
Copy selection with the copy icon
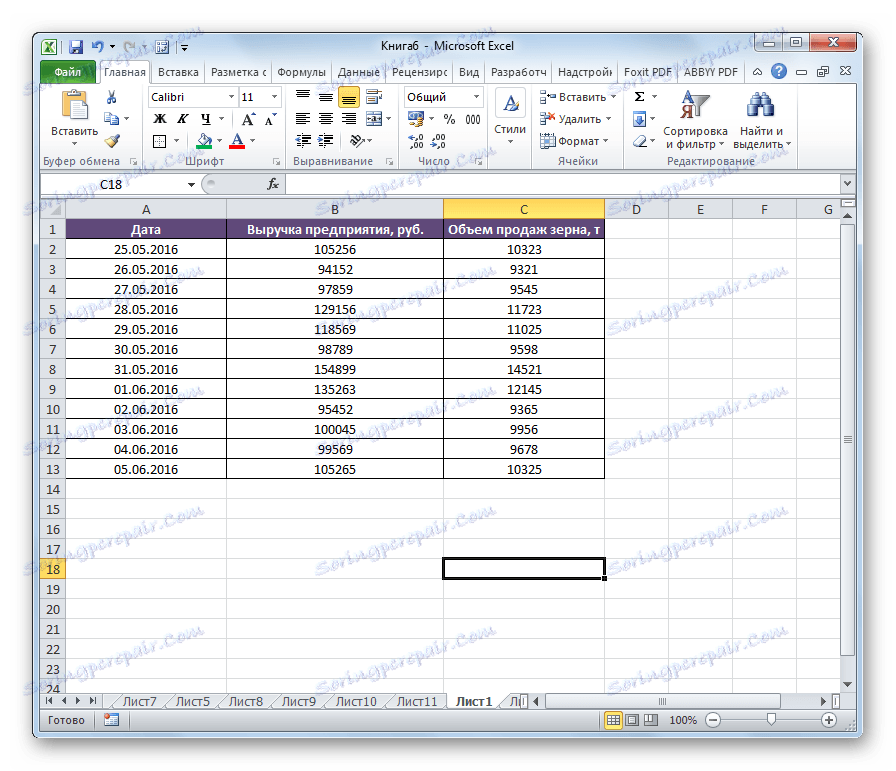(x=111, y=119)
